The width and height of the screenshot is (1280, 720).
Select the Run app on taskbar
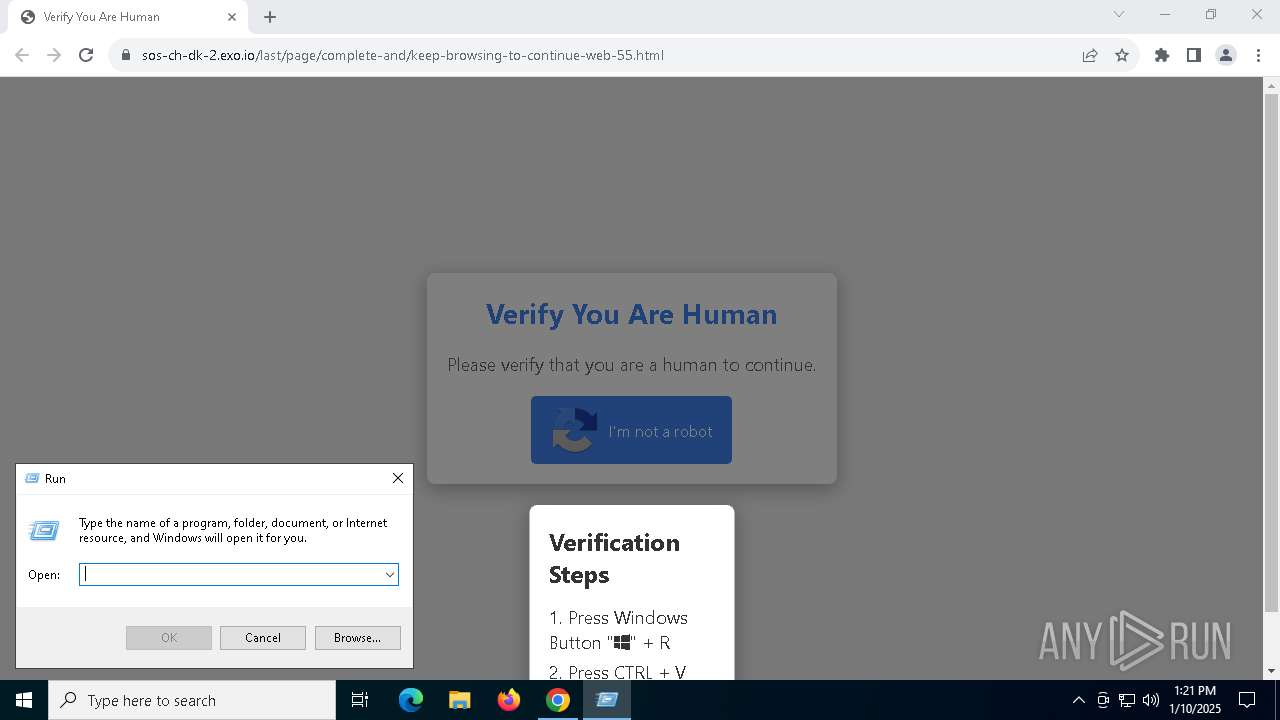(x=607, y=700)
